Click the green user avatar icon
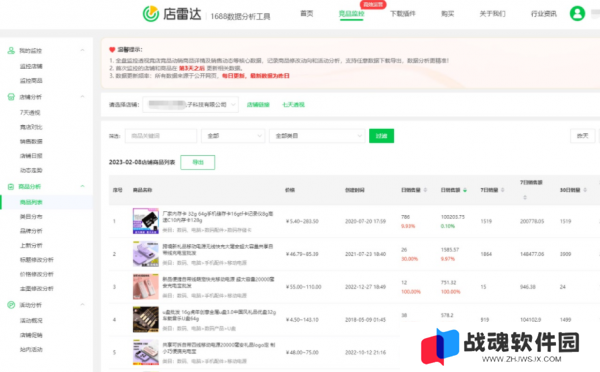This screenshot has height=372, width=600. pos(577,13)
